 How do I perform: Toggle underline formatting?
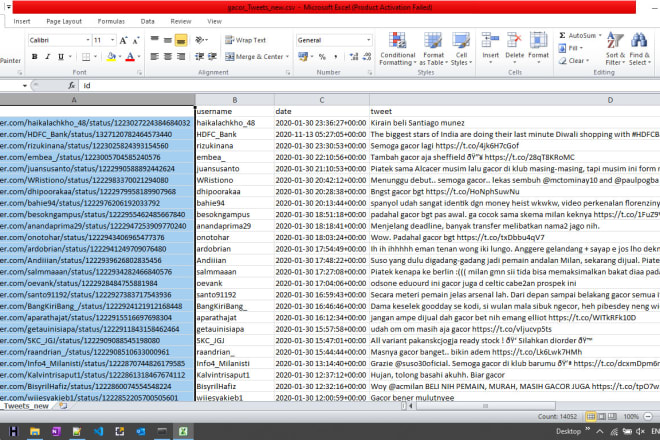click(x=61, y=56)
